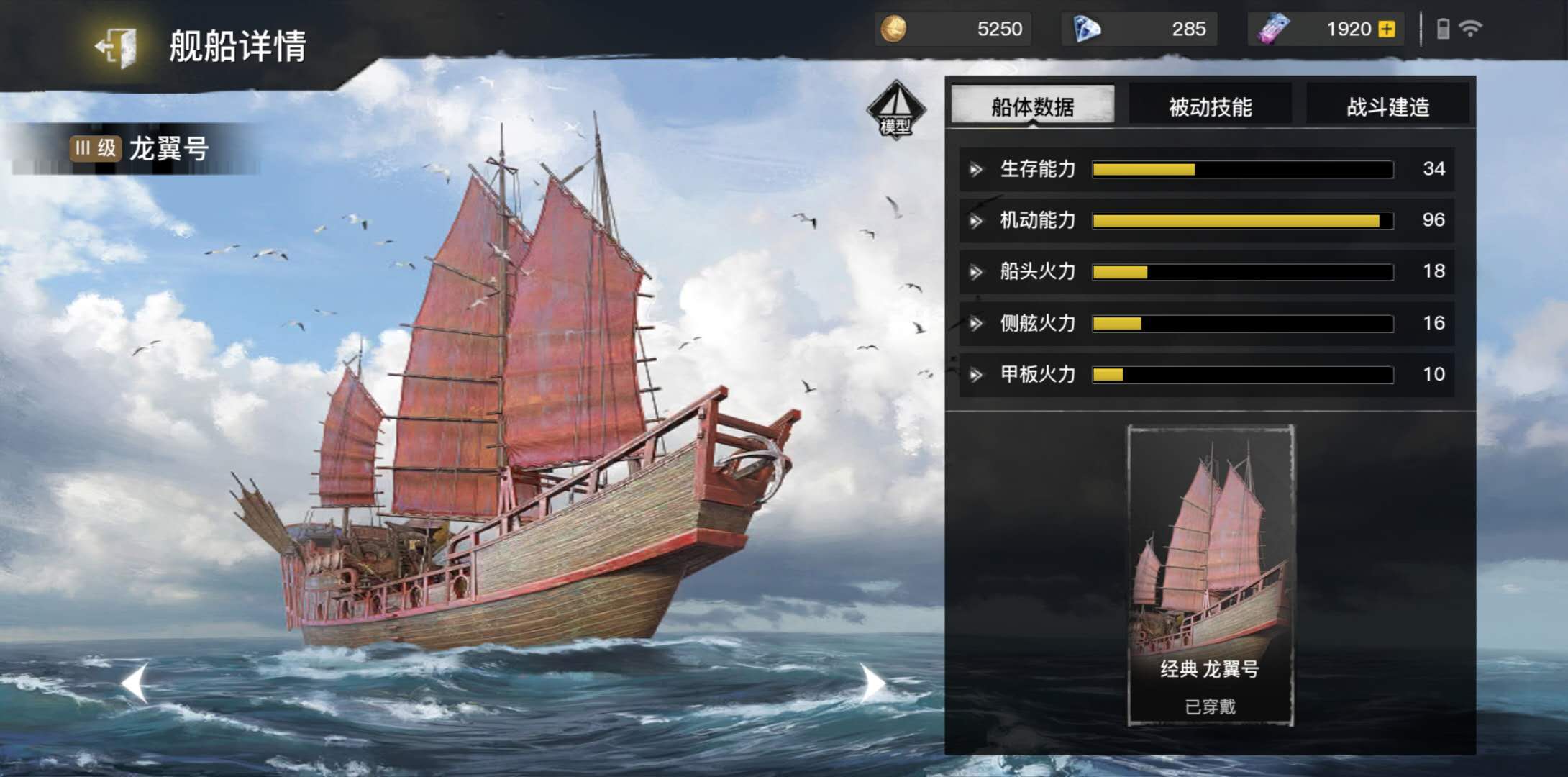Expand the 生存能力 stat row
Screen dimensions: 1568x777
[x=1206, y=169]
